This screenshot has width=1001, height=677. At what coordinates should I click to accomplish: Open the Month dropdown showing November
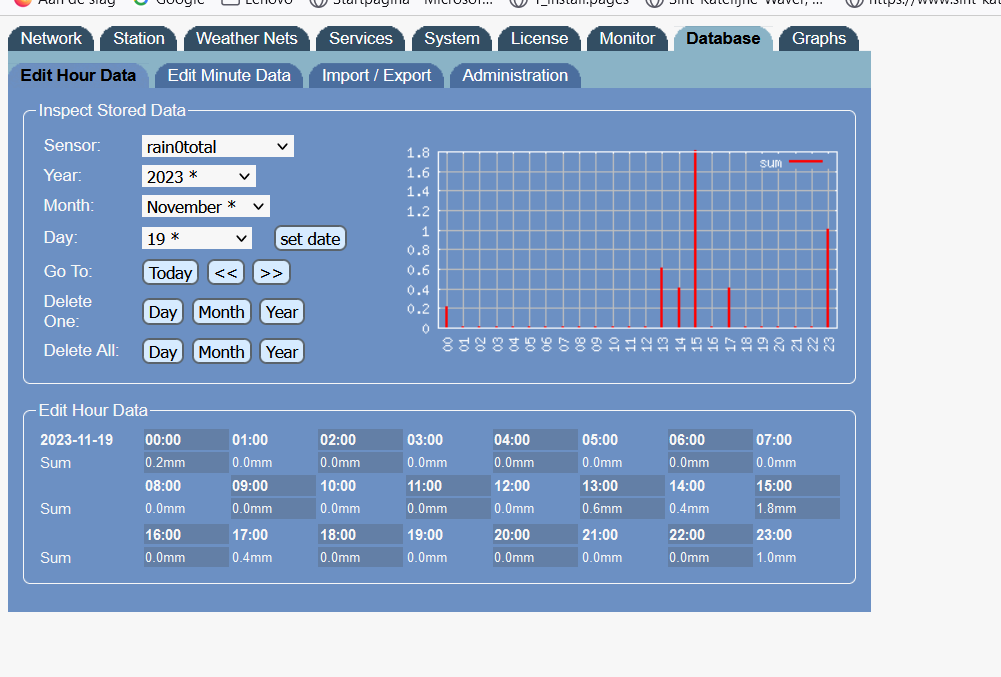[205, 207]
